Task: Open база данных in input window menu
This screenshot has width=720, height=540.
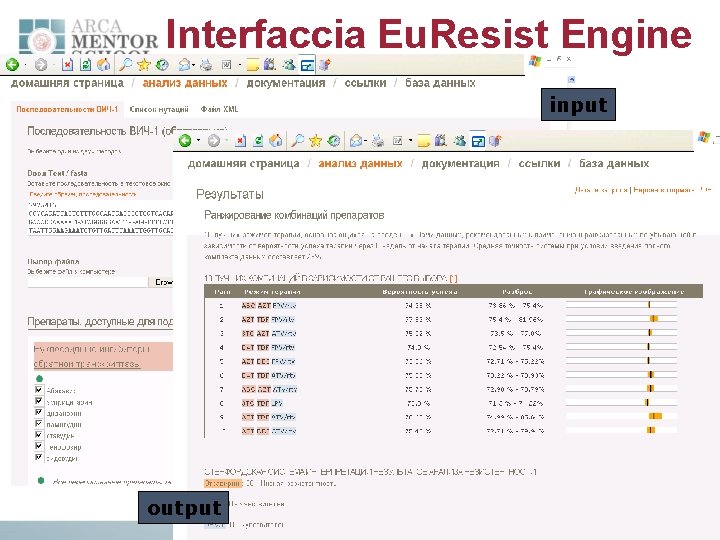Action: coord(440,83)
